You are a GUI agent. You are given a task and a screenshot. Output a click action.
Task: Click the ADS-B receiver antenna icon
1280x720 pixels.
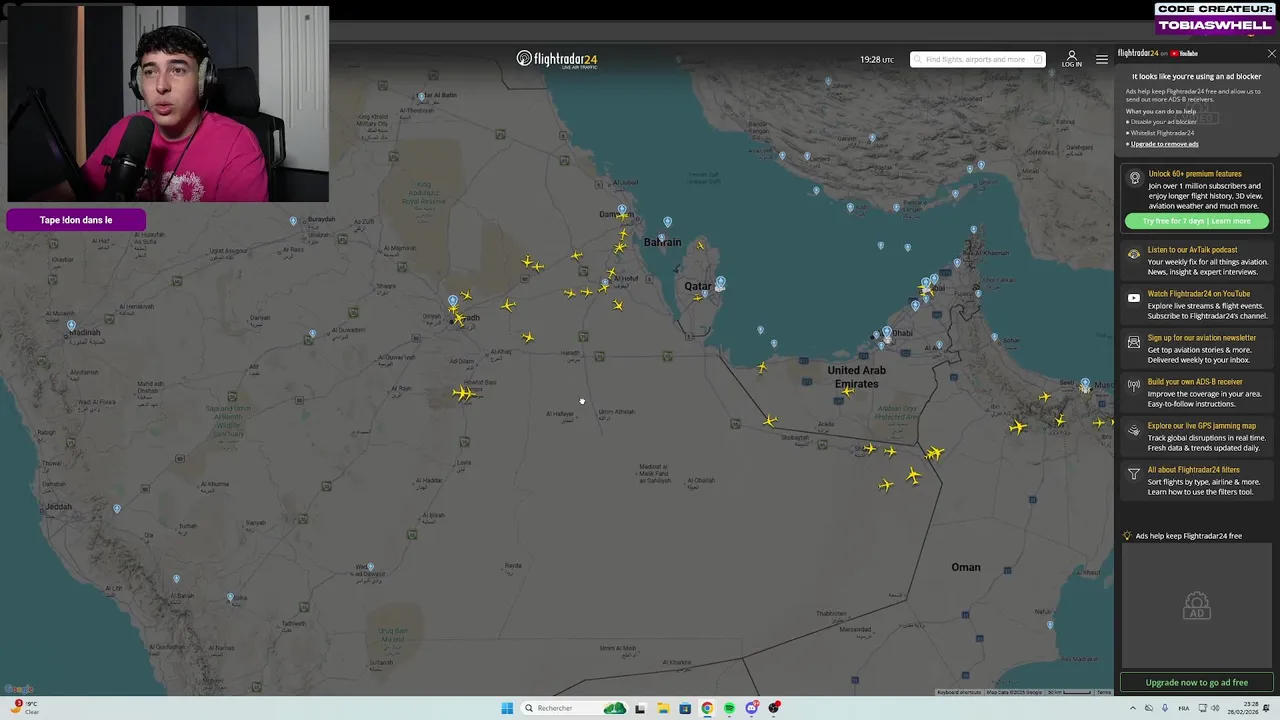[1133, 385]
